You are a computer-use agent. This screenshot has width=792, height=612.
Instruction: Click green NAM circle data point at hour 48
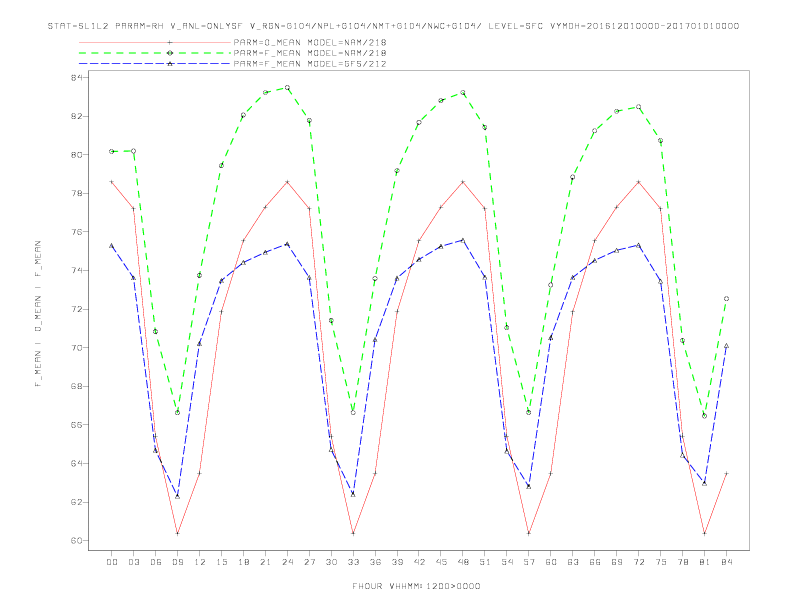(x=463, y=92)
